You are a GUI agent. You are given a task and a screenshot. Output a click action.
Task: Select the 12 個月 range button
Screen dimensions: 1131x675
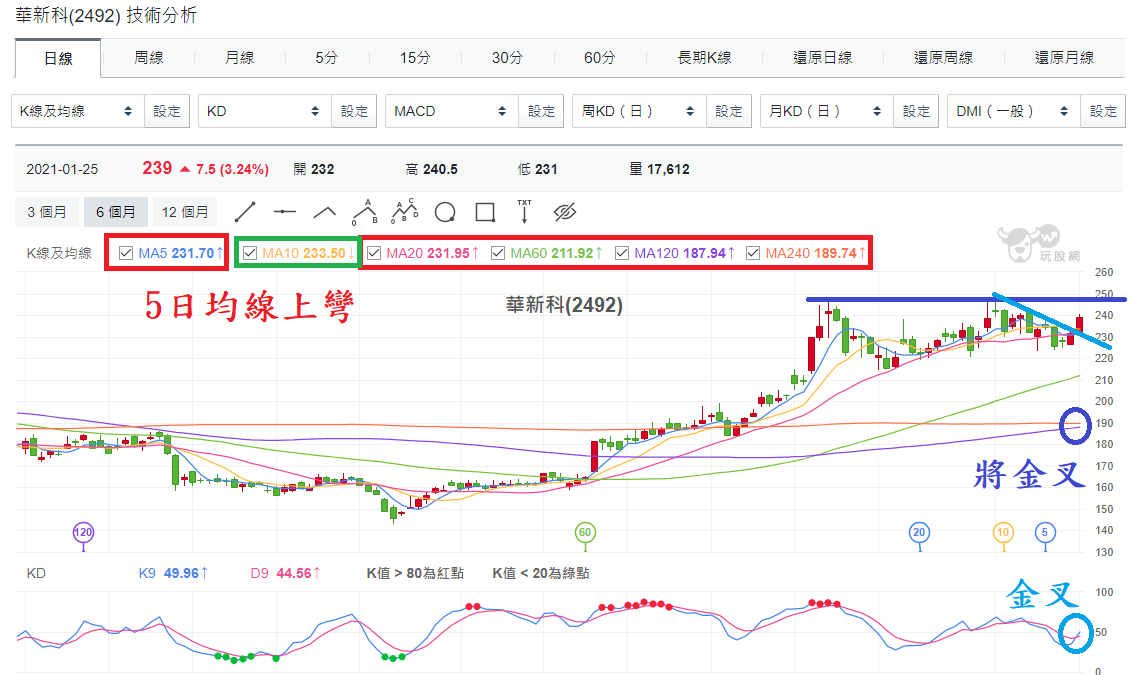tap(185, 212)
